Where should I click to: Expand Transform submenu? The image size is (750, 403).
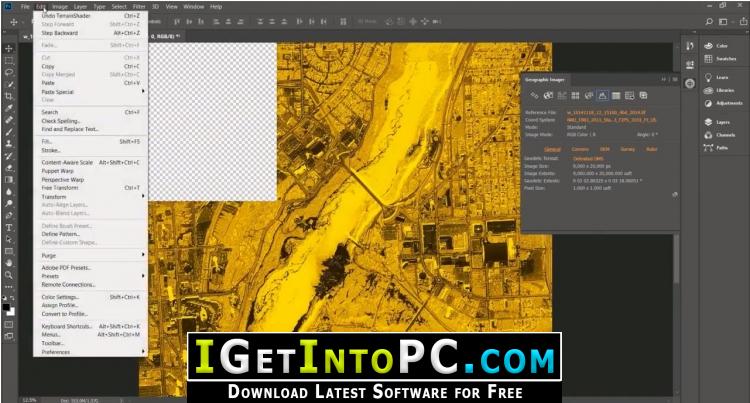(91, 196)
